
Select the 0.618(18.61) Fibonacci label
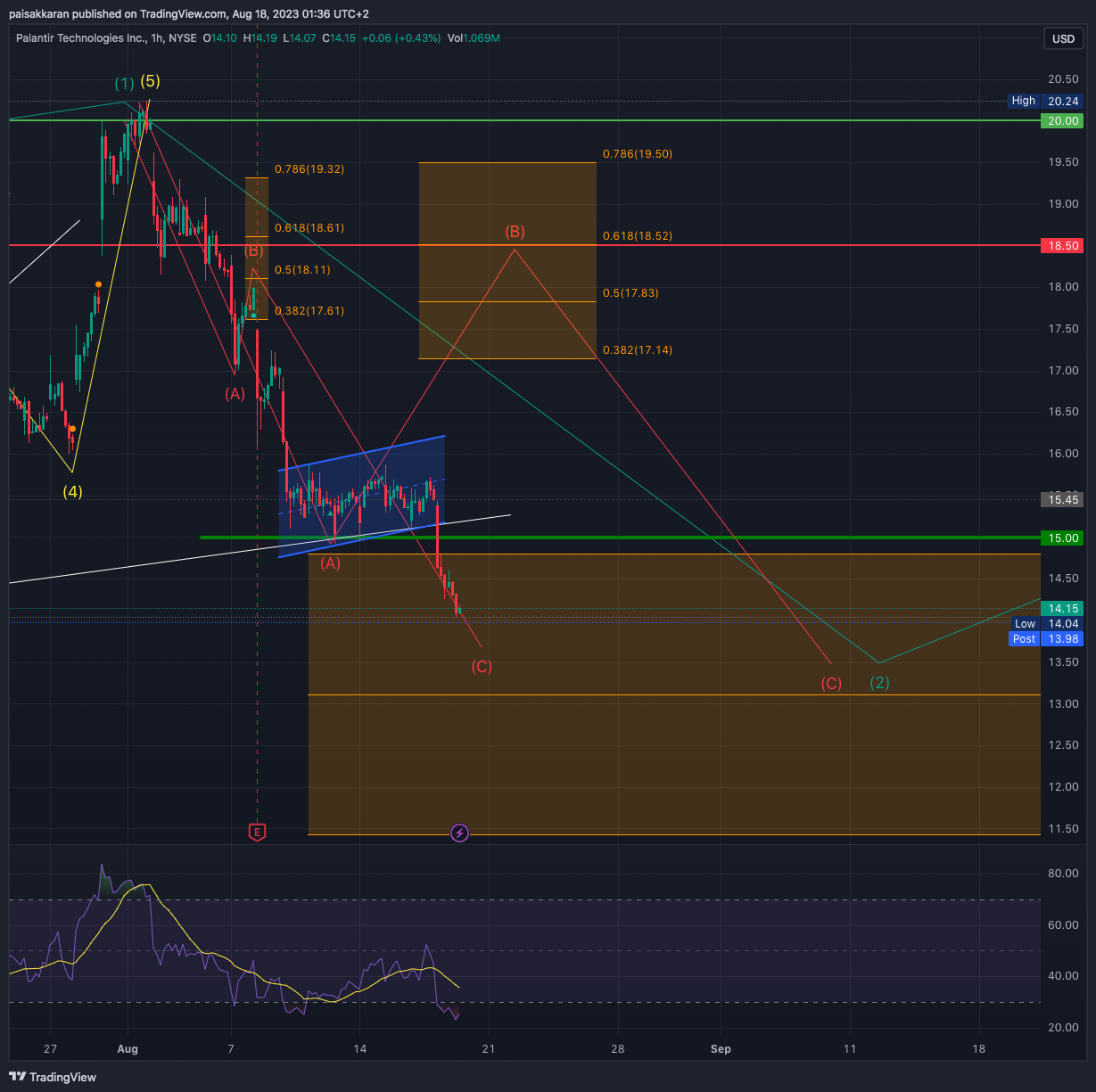(x=309, y=227)
